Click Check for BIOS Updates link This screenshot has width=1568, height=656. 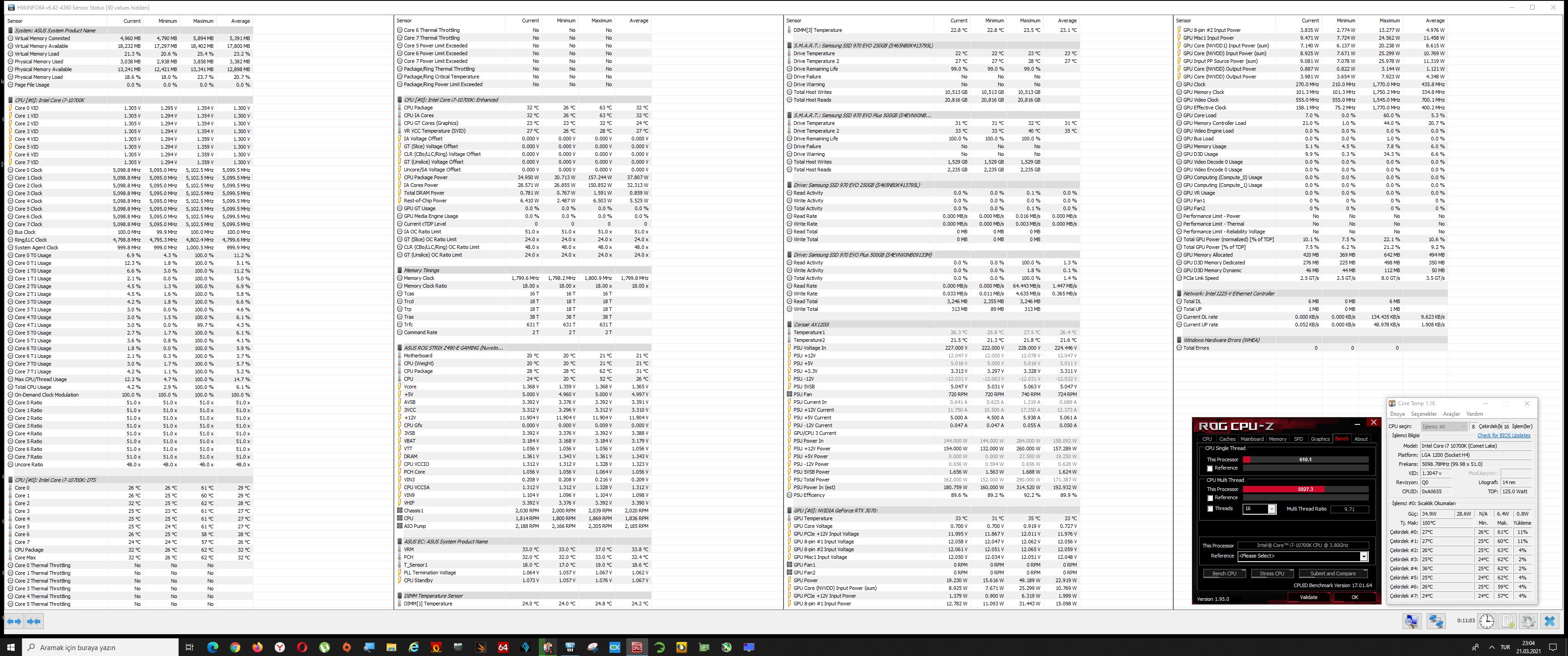tap(1503, 436)
